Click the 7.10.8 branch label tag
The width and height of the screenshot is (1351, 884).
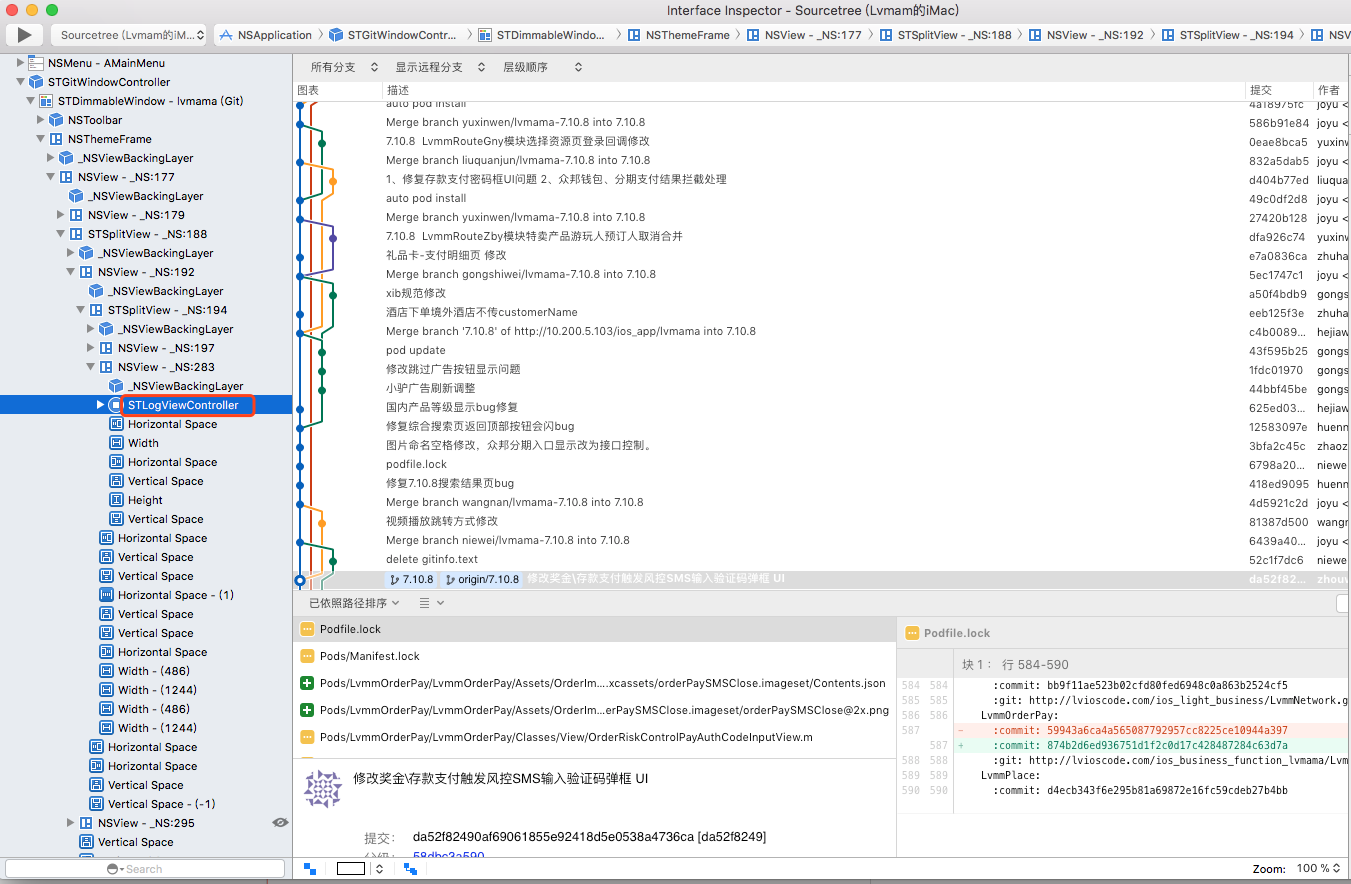click(x=412, y=579)
